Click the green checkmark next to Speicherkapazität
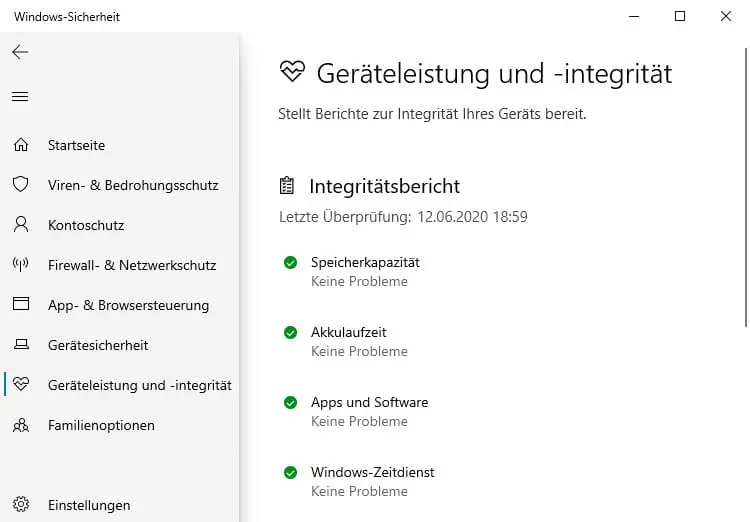 coord(290,263)
